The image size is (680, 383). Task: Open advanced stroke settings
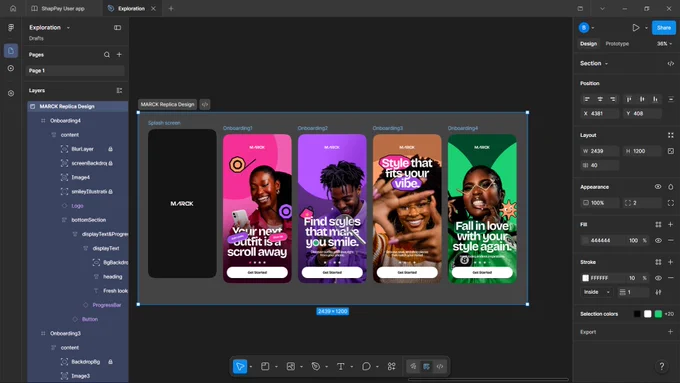tap(658, 292)
